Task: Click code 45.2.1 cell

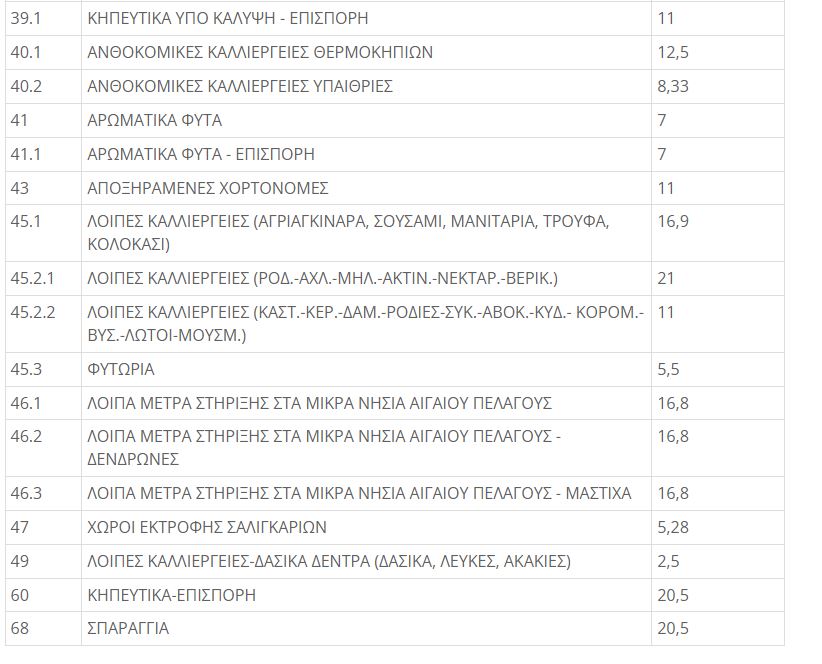Action: tap(33, 278)
